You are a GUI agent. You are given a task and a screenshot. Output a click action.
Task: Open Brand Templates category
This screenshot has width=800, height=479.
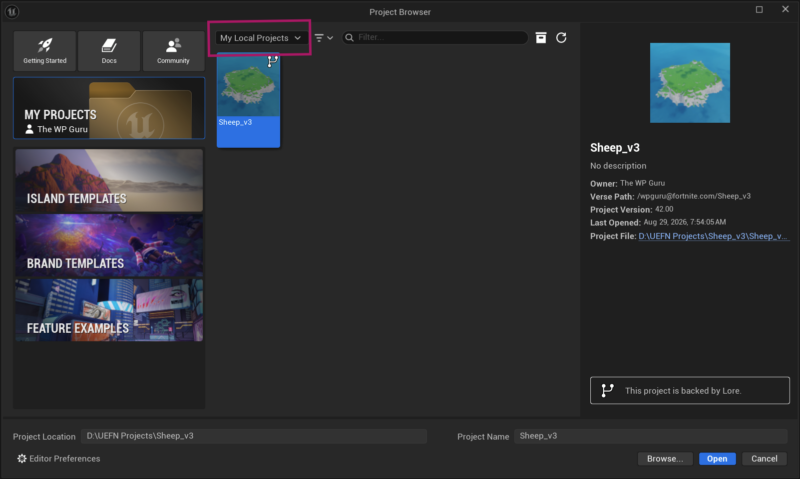tap(109, 245)
